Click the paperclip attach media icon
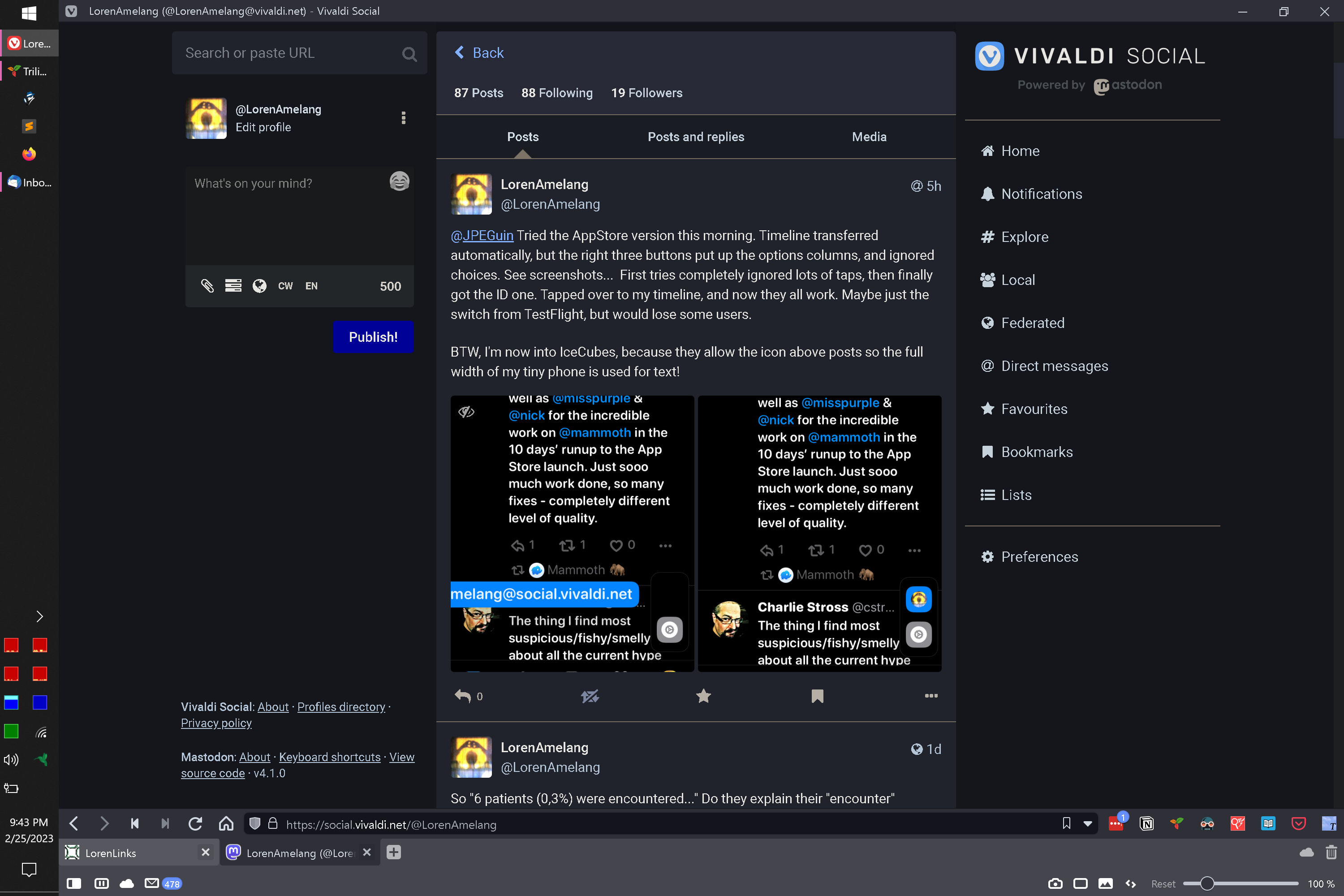The width and height of the screenshot is (1344, 896). 207,286
